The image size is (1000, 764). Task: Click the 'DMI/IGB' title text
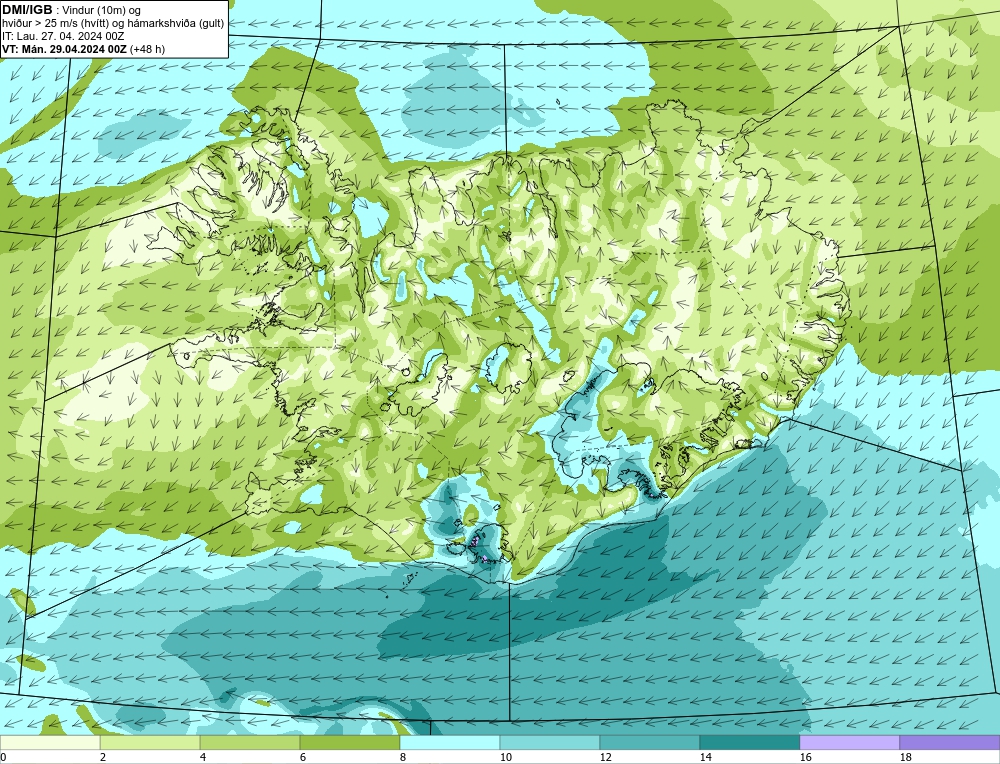pyautogui.click(x=27, y=10)
